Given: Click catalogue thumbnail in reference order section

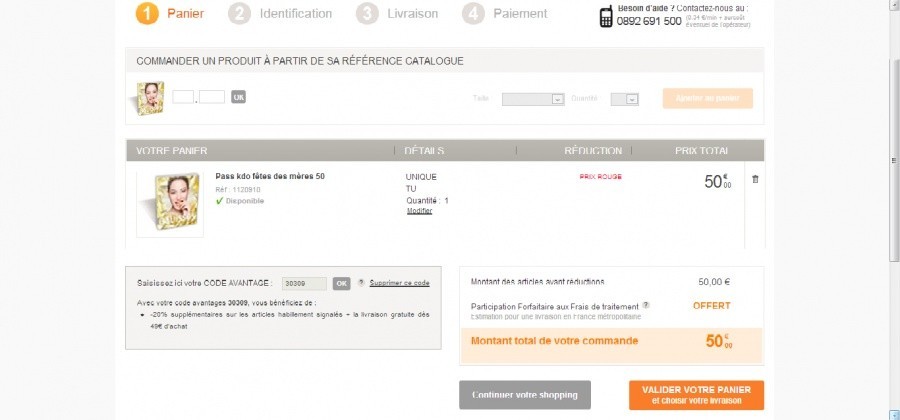Looking at the screenshot, I should 150,98.
